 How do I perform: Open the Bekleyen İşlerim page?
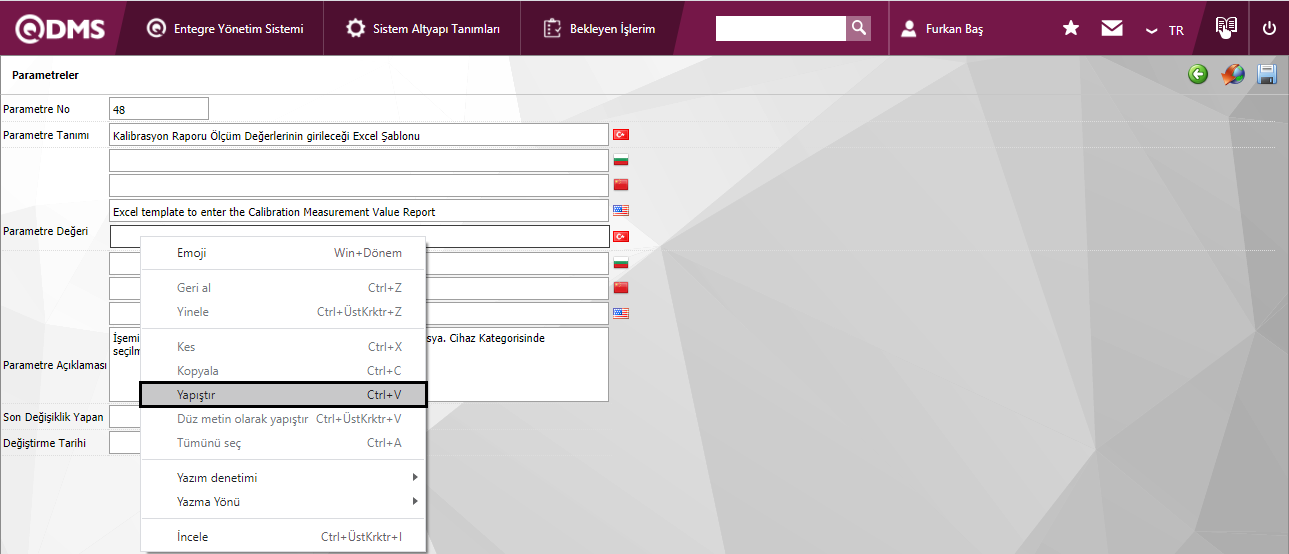click(x=600, y=29)
